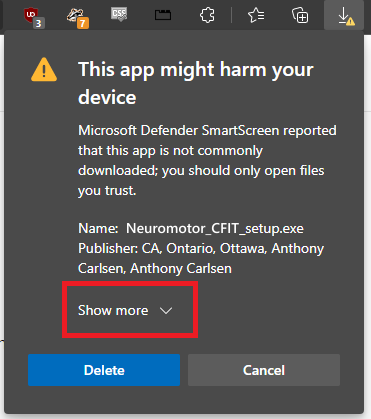Viewport: 371px width, 419px height.
Task: Click the 'Publisher:' label in the dialog
Action: [x=108, y=249]
